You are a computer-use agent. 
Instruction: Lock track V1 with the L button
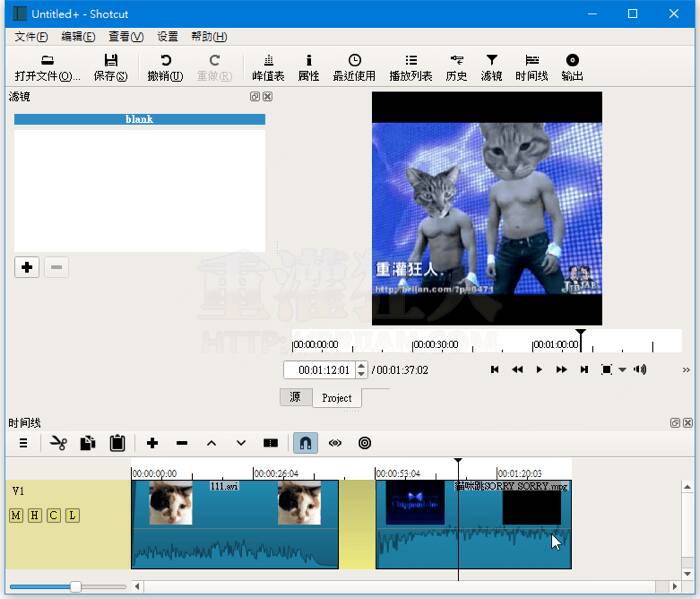point(72,516)
